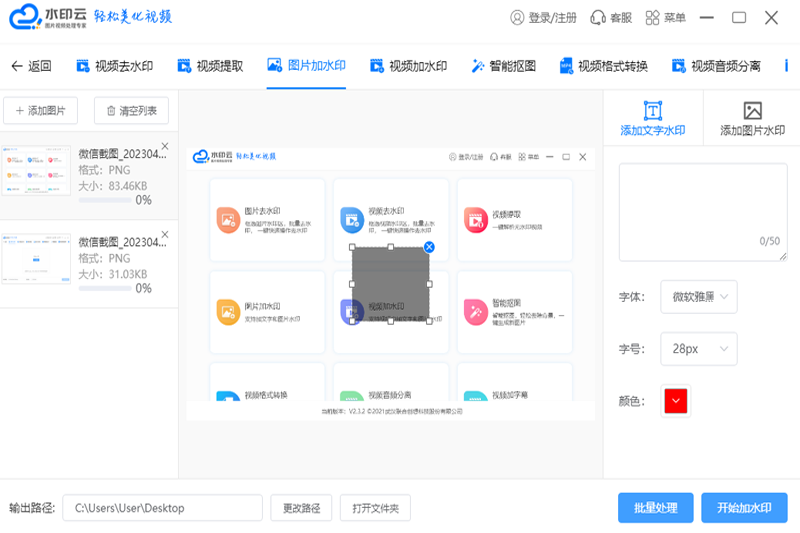Select the 添加文字水印 text icon
The image size is (800, 533).
pos(653,111)
